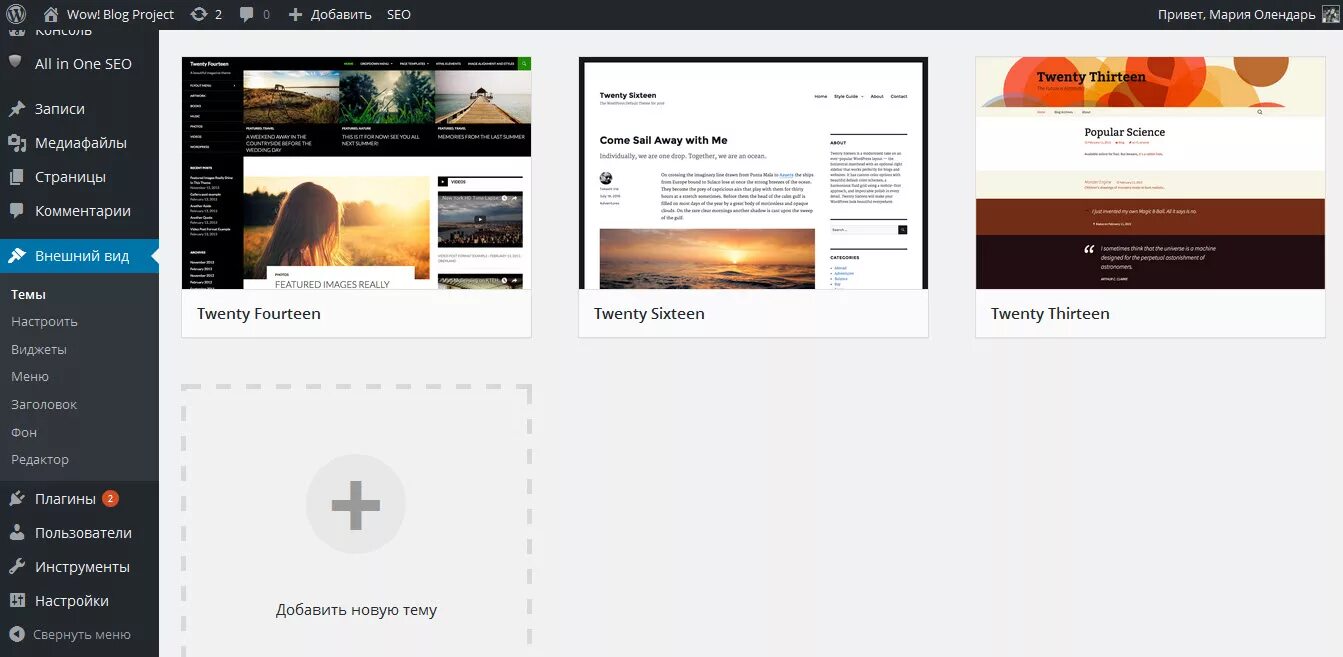Click the plus icon next to Добавить
Image resolution: width=1343 pixels, height=657 pixels.
[x=295, y=14]
